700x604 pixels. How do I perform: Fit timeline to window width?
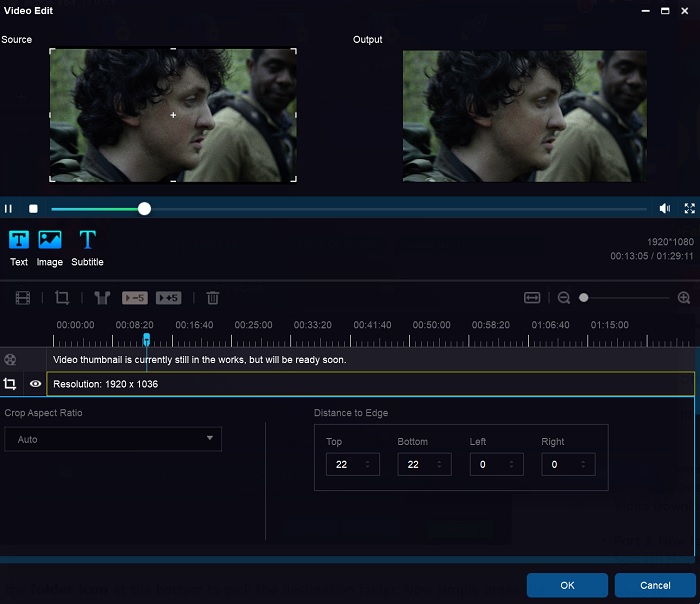(532, 298)
